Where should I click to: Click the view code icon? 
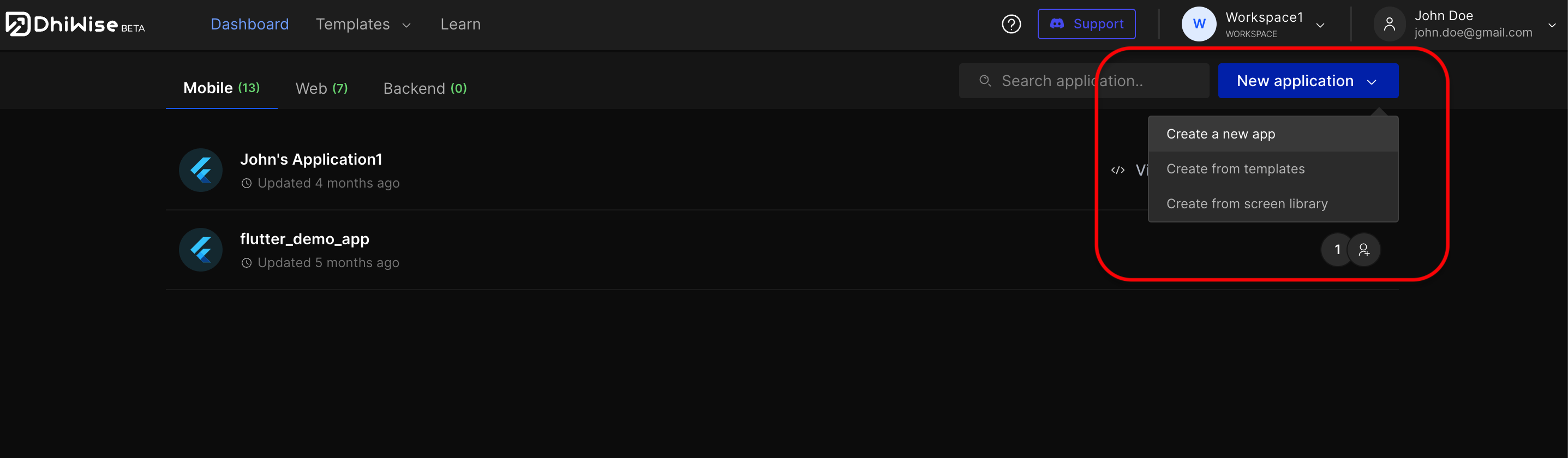pos(1117,170)
